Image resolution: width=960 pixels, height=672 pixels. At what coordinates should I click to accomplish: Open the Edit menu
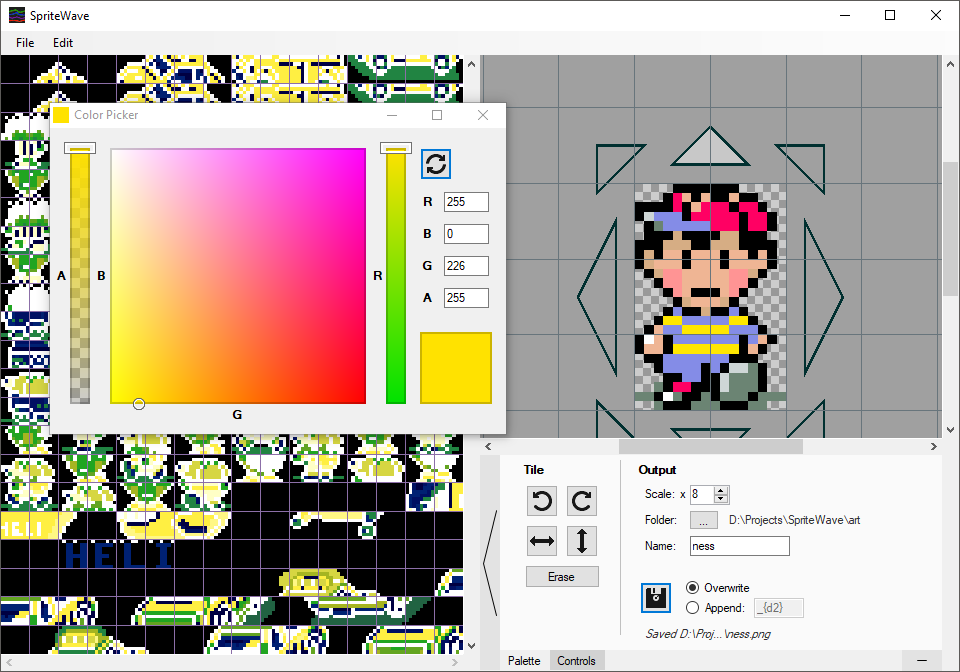click(x=62, y=43)
